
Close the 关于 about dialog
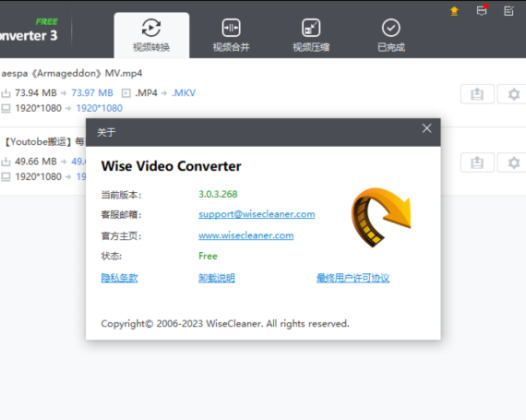point(427,128)
